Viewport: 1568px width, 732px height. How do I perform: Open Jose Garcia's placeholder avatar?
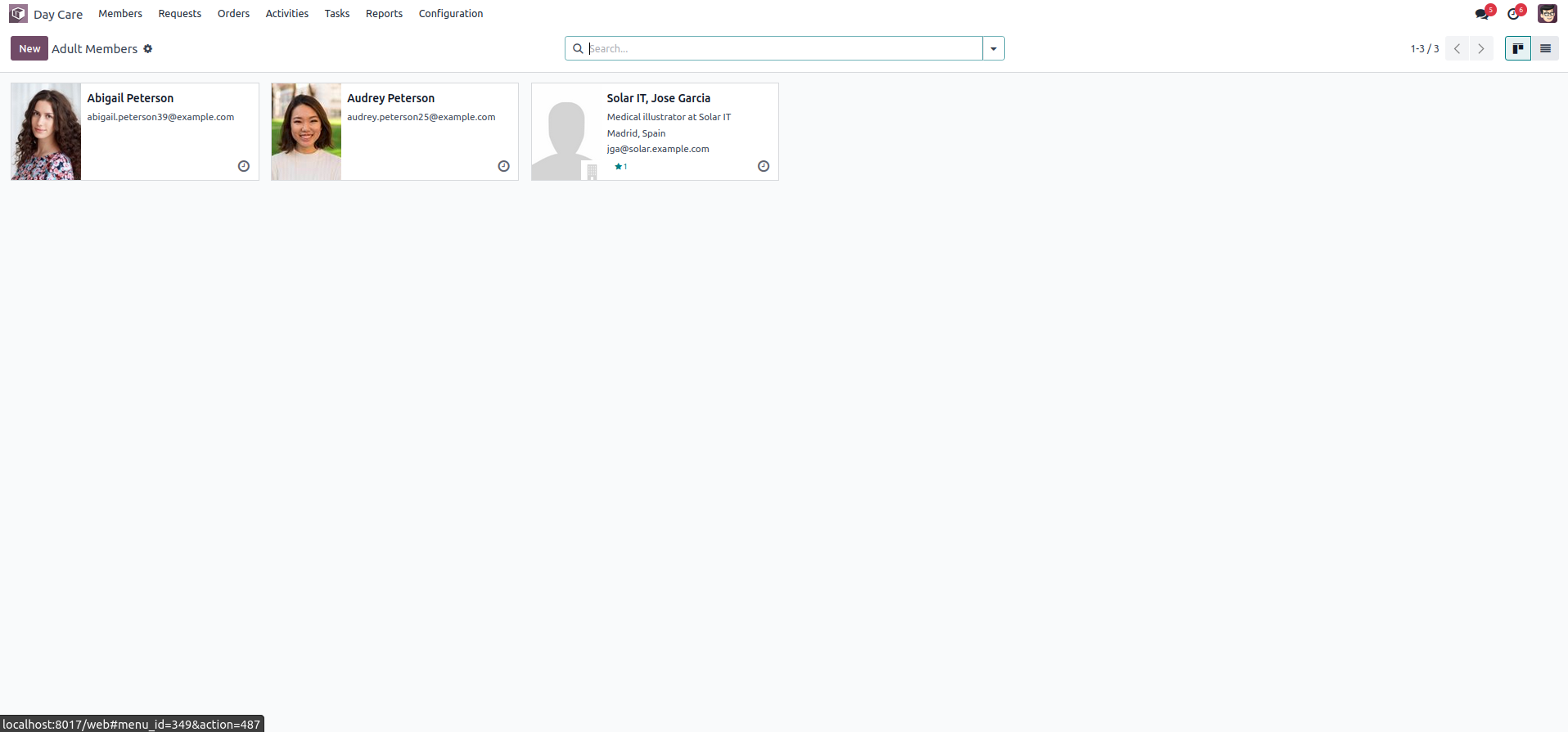tap(565, 132)
